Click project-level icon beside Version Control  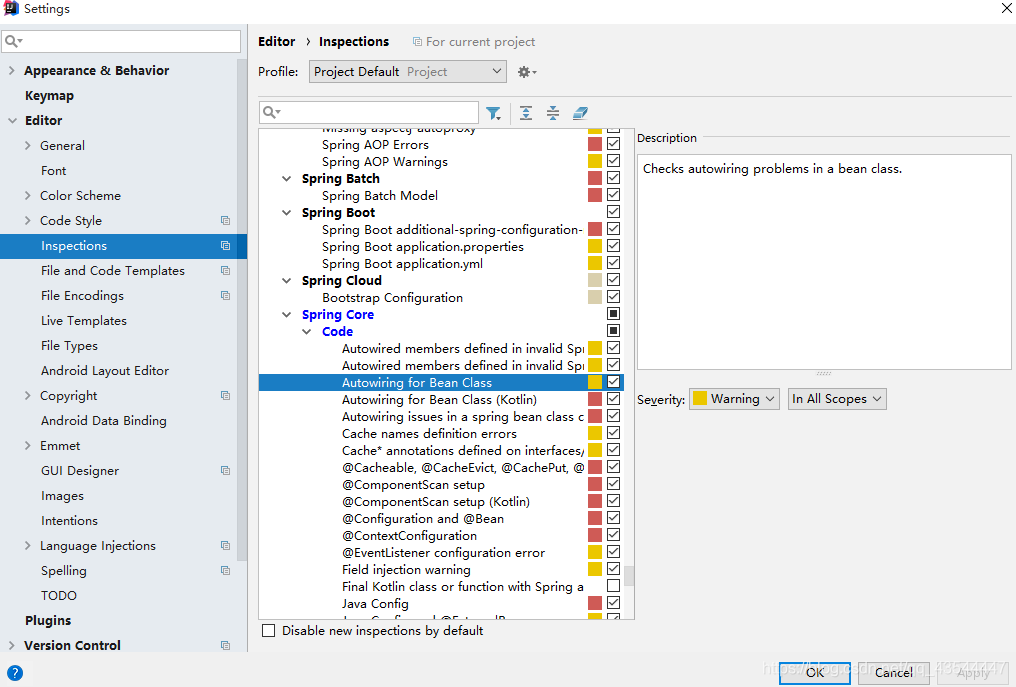coord(225,646)
